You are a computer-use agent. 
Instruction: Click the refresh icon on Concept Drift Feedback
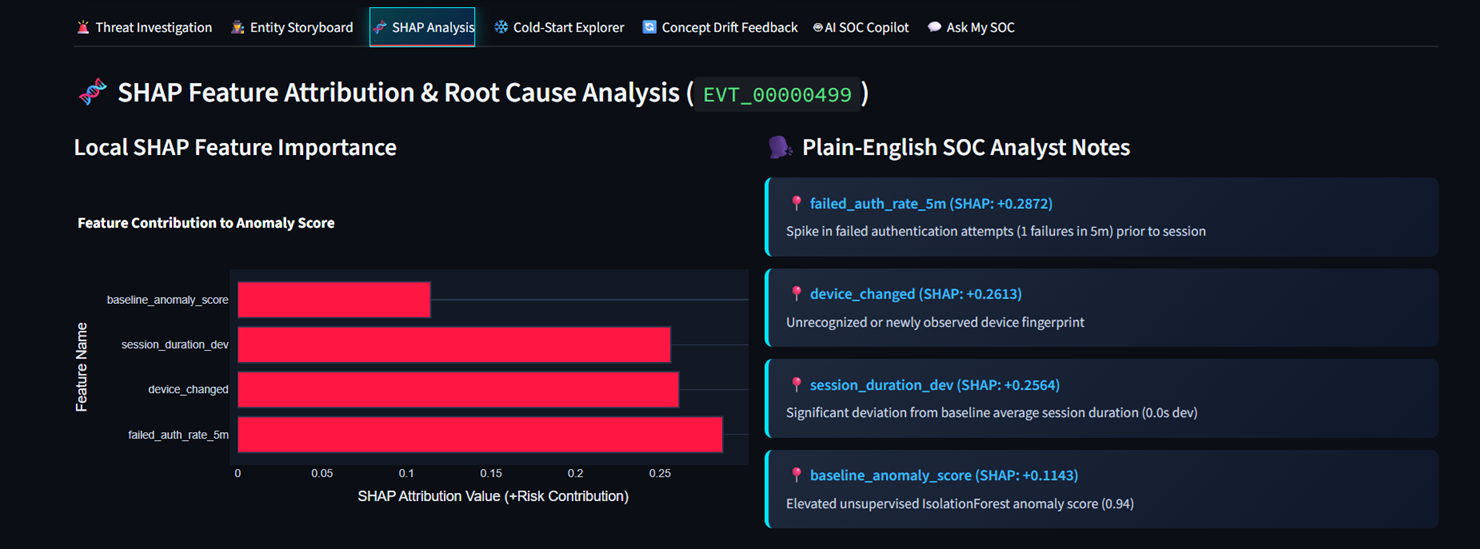(x=649, y=28)
